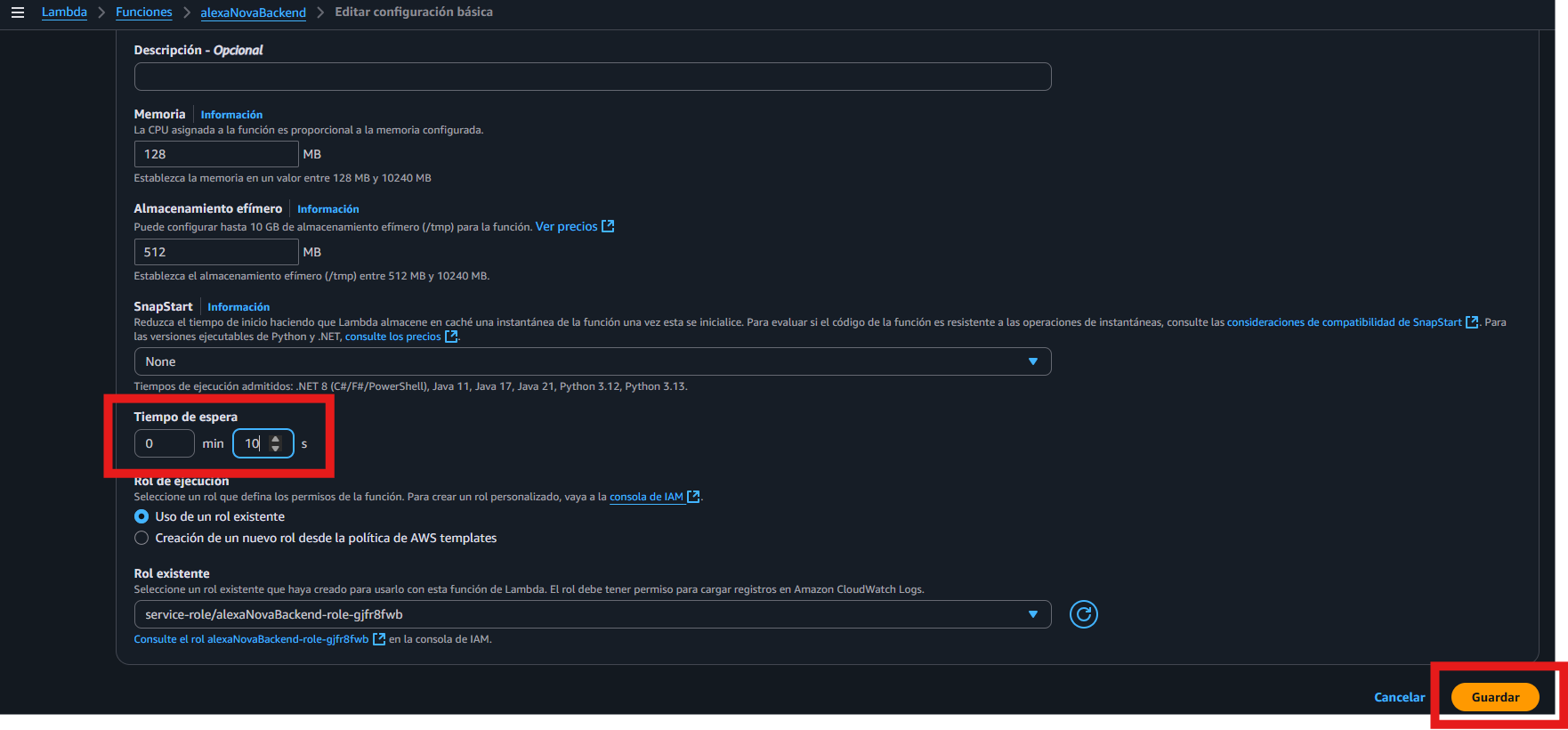Click the Descripción text field

tap(592, 77)
